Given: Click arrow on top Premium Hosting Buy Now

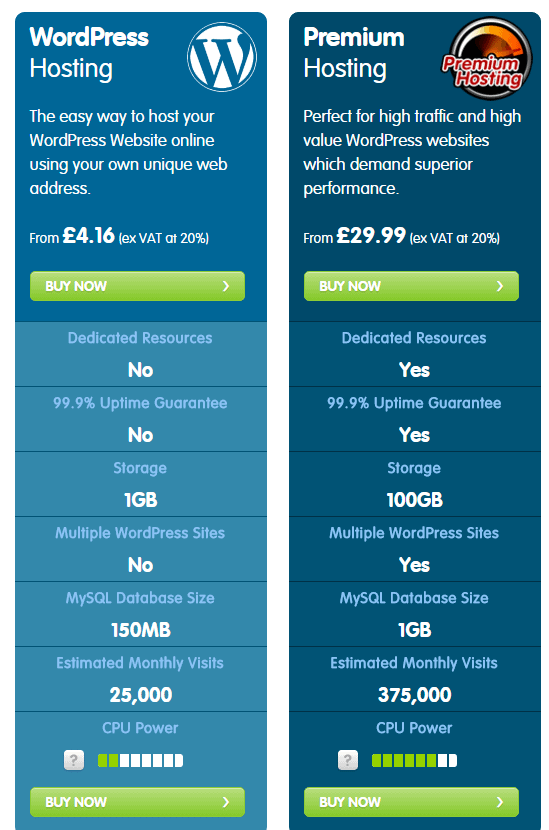Looking at the screenshot, I should (x=500, y=286).
